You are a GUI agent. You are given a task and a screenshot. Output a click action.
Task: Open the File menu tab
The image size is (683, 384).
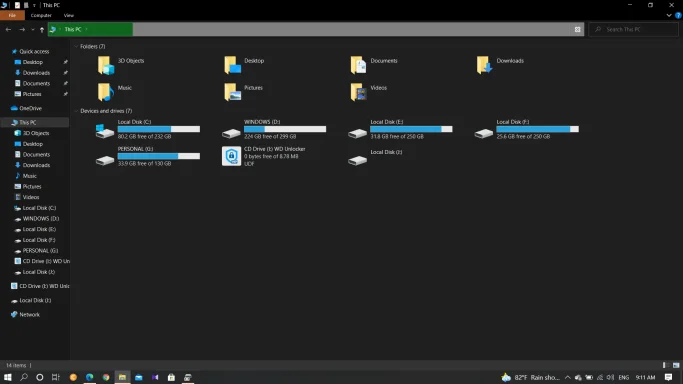click(x=12, y=15)
